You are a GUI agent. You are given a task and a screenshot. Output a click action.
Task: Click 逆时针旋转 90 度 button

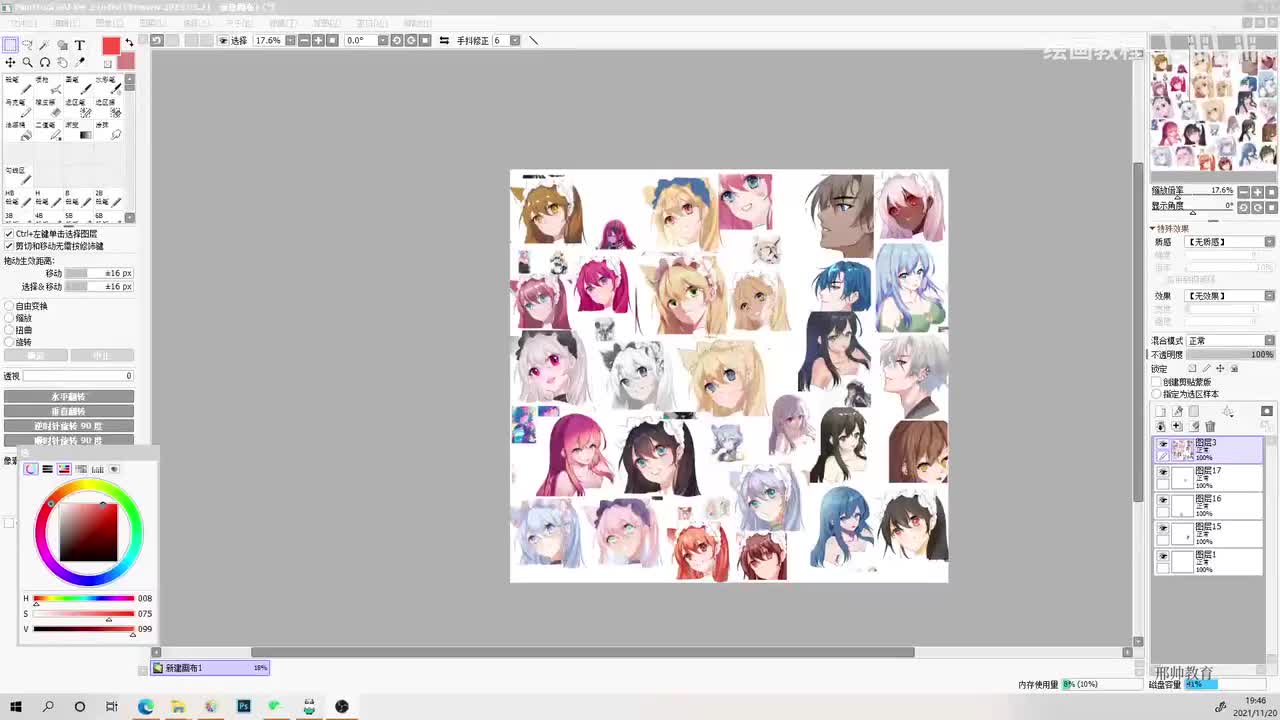tap(69, 426)
